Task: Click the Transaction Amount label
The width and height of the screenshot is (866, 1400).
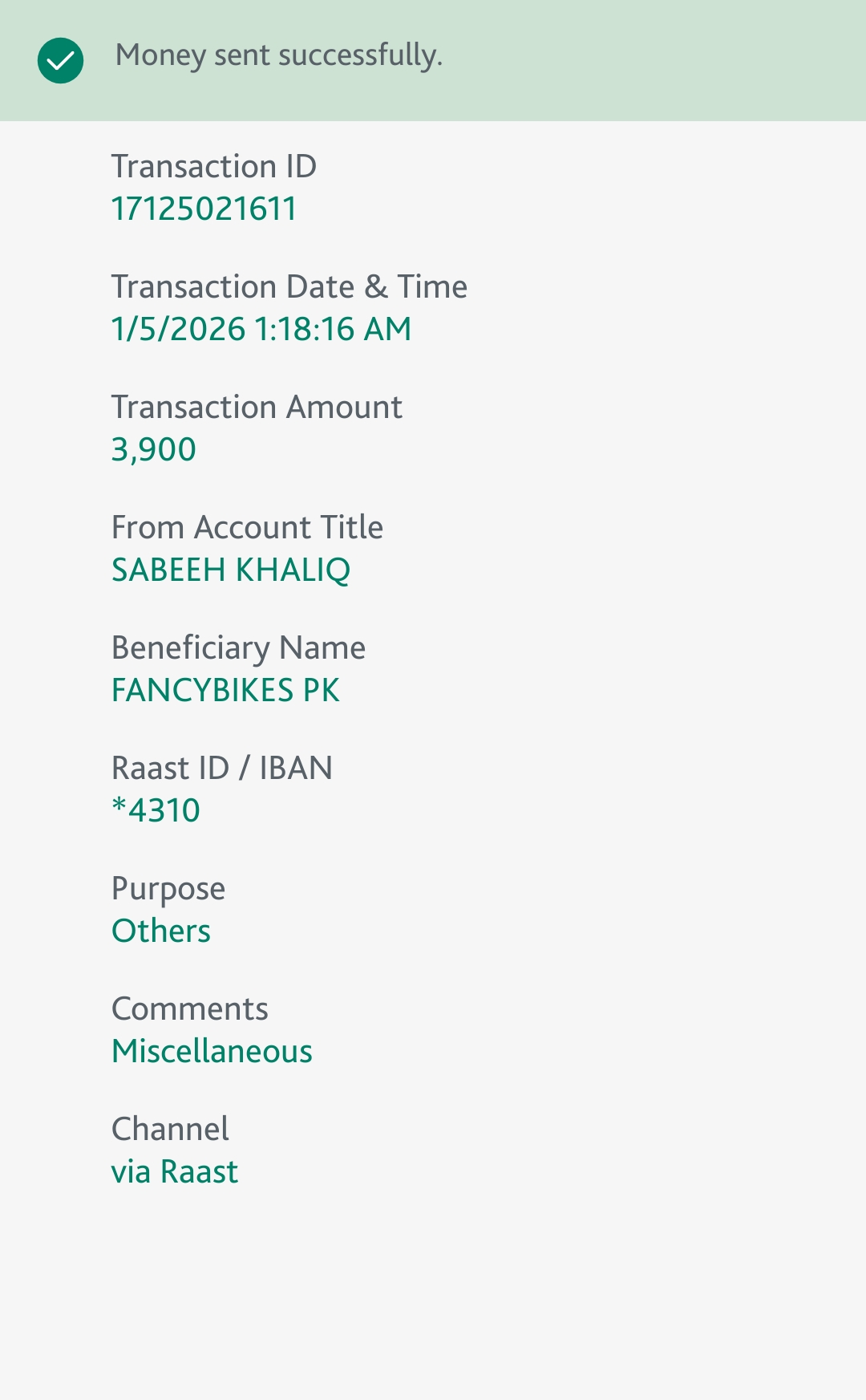Action: (x=256, y=407)
